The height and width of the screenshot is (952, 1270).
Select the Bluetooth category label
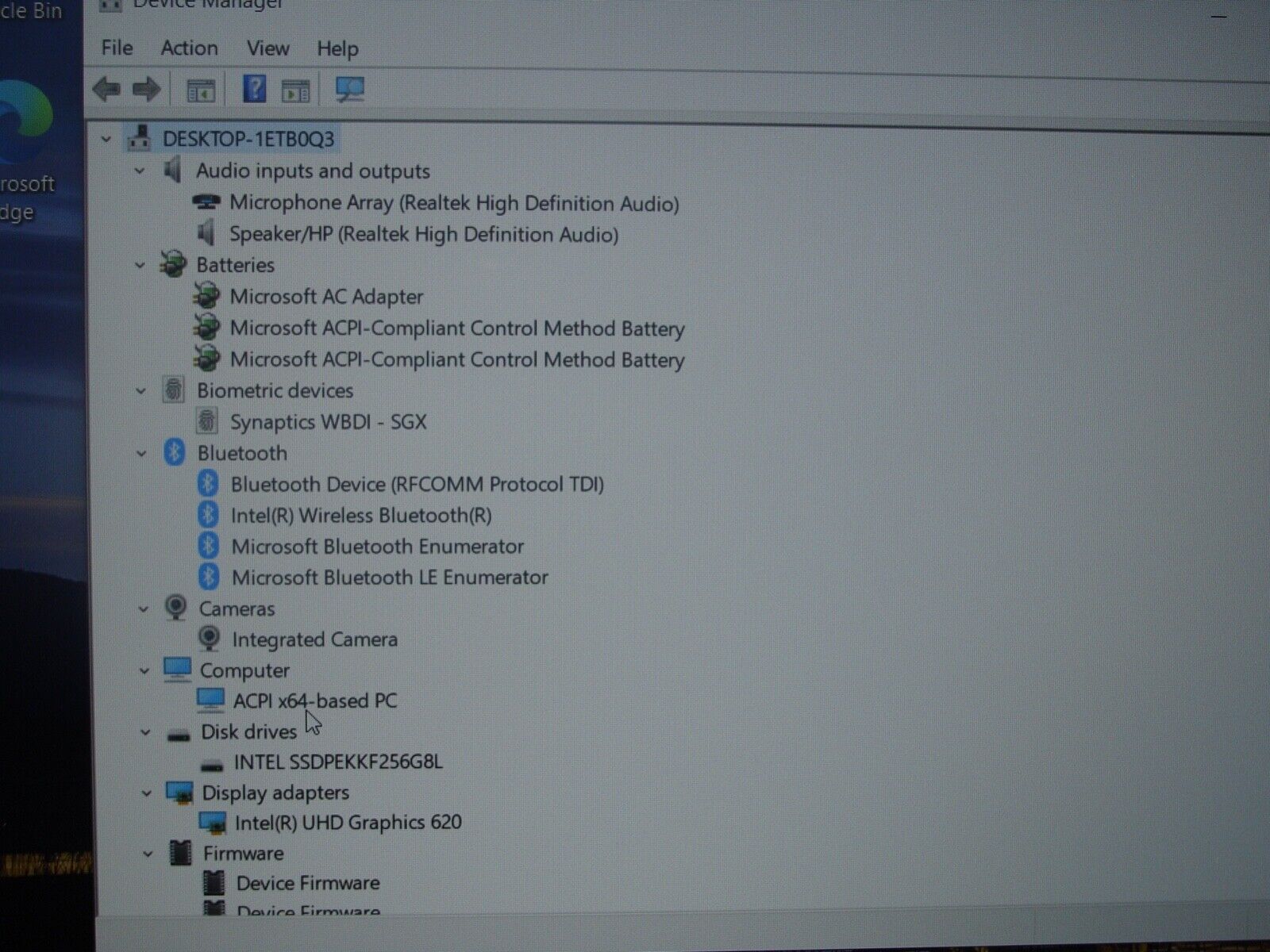pyautogui.click(x=242, y=453)
